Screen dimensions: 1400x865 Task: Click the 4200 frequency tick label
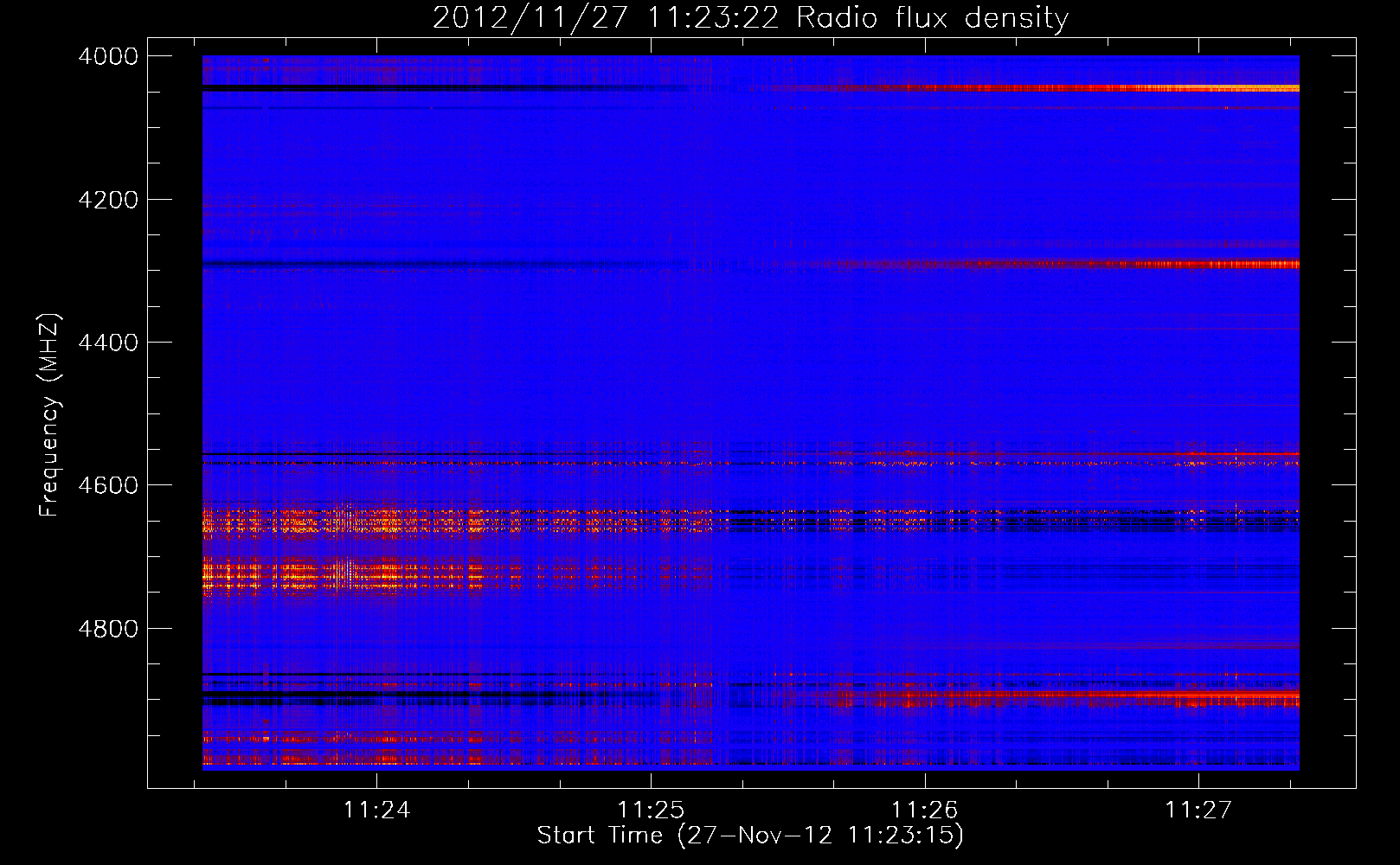tap(108, 200)
